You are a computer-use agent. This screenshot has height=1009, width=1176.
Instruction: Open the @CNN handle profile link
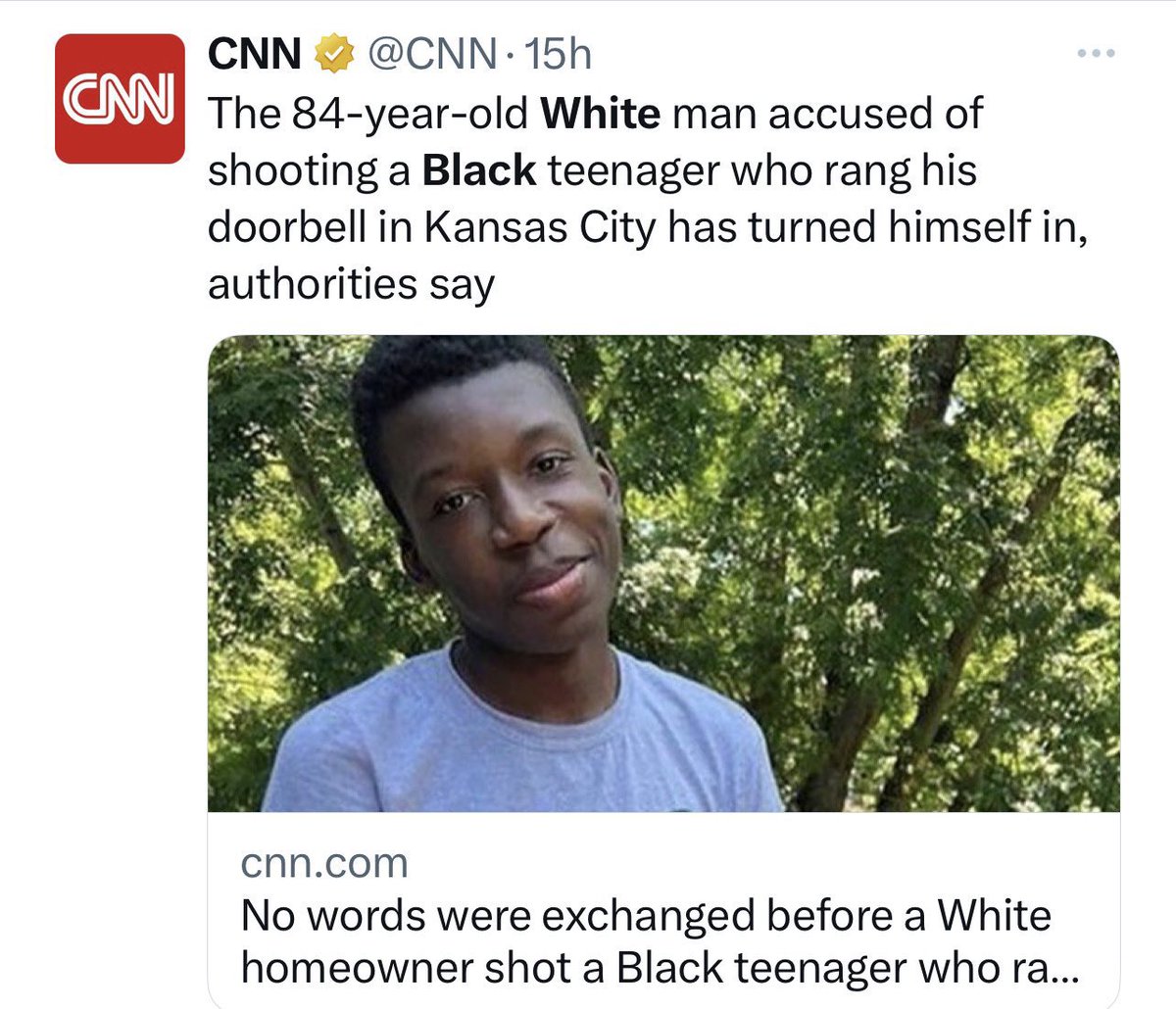[430, 55]
